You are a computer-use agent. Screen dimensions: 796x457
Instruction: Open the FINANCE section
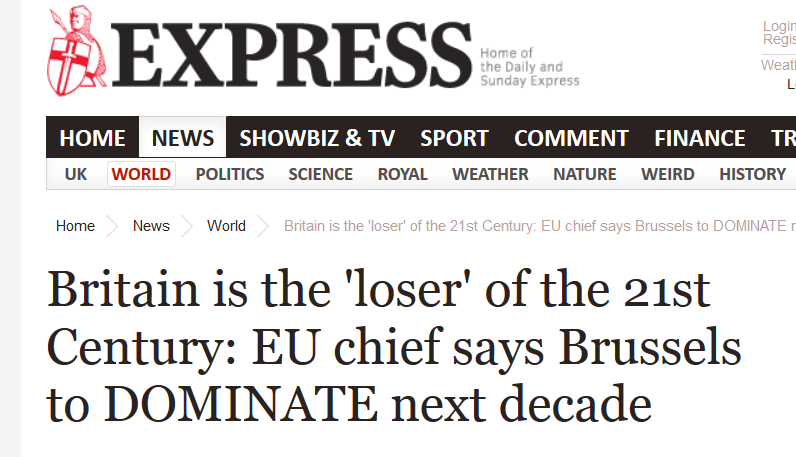click(700, 138)
